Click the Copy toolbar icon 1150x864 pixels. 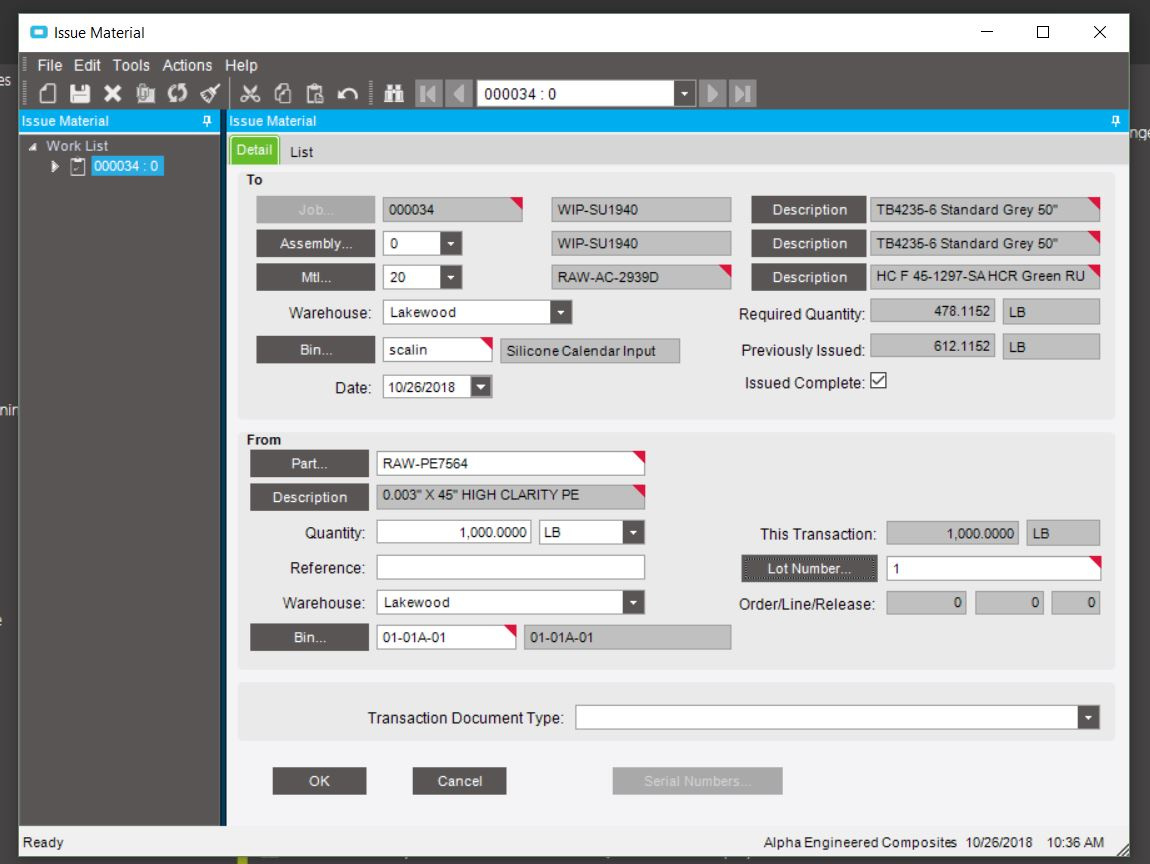pos(282,94)
